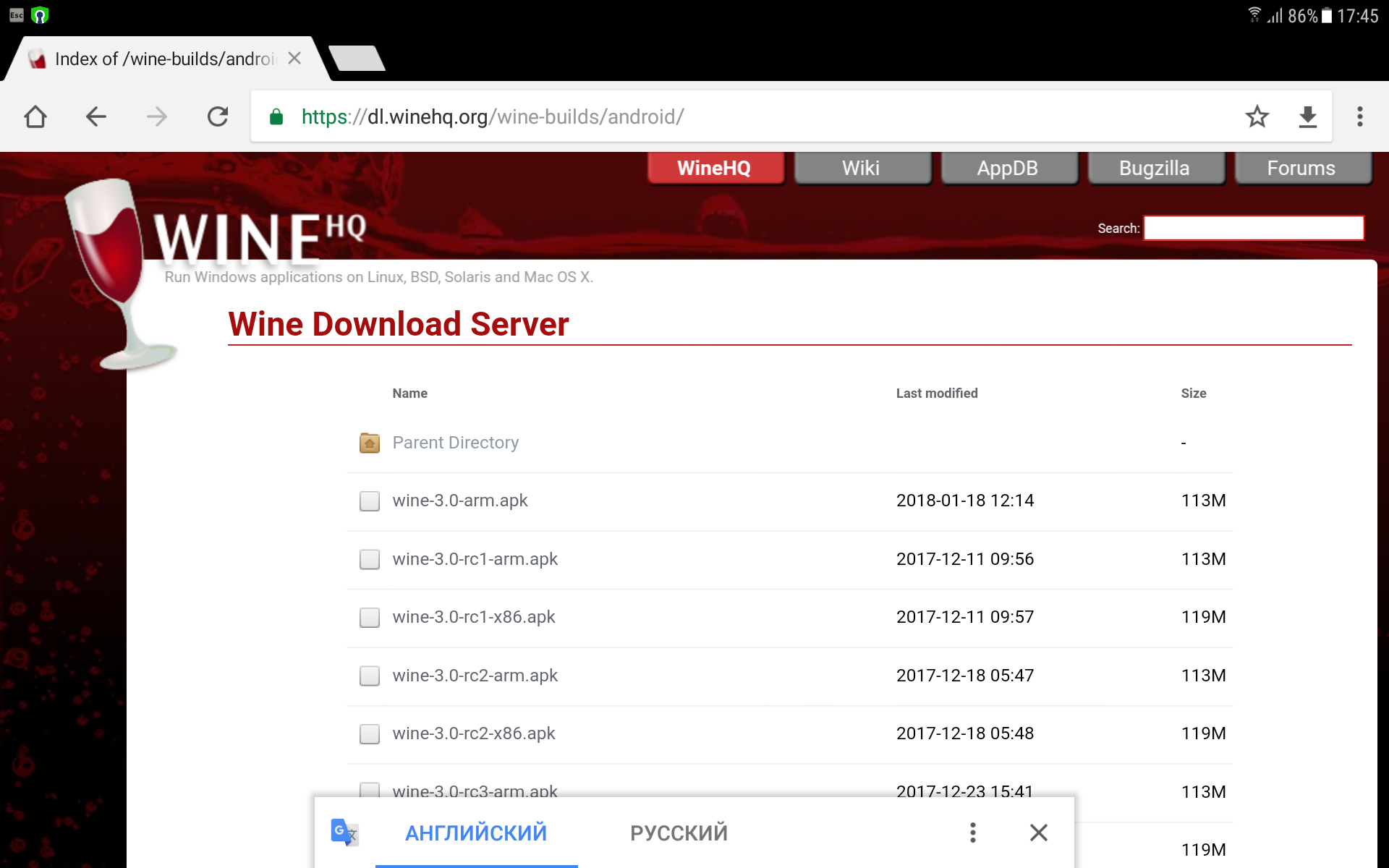1389x868 pixels.
Task: Click file icon beside wine-3.0-arm.apk
Action: (370, 501)
